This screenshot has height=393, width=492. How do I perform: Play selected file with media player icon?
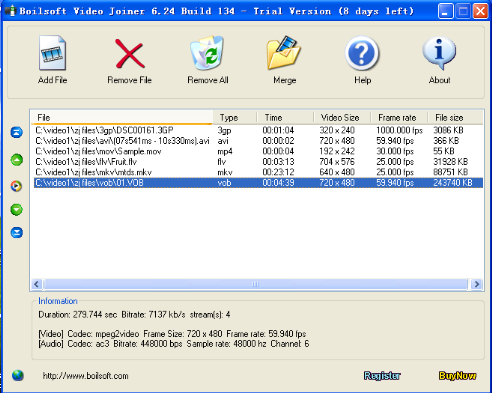click(x=16, y=186)
